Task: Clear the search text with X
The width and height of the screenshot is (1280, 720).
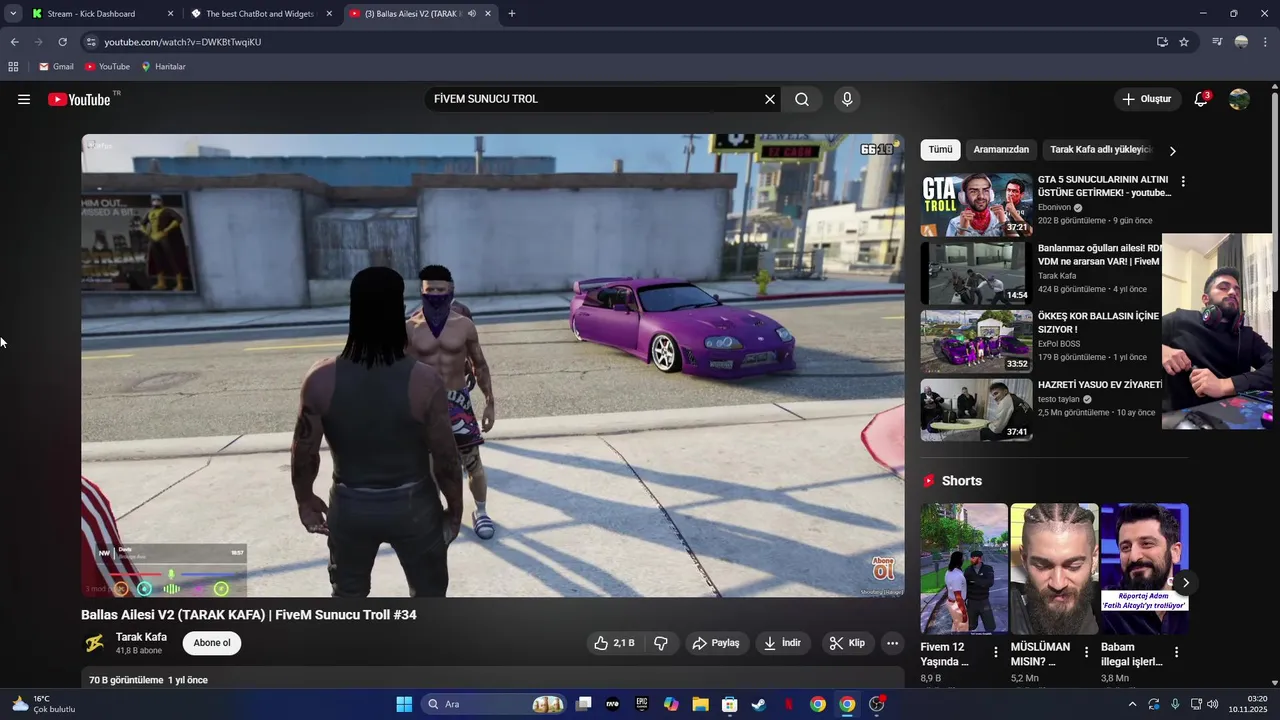Action: click(770, 99)
